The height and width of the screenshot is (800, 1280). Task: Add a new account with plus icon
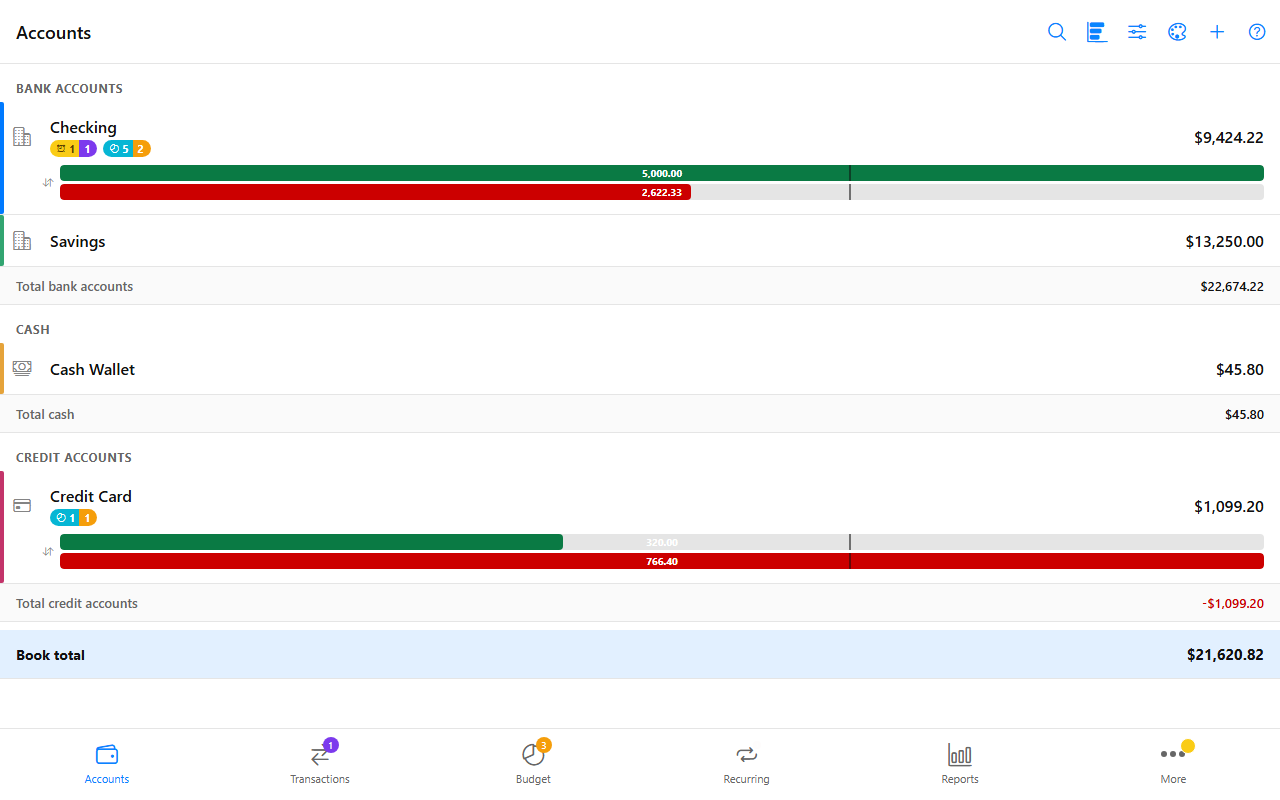click(x=1217, y=32)
